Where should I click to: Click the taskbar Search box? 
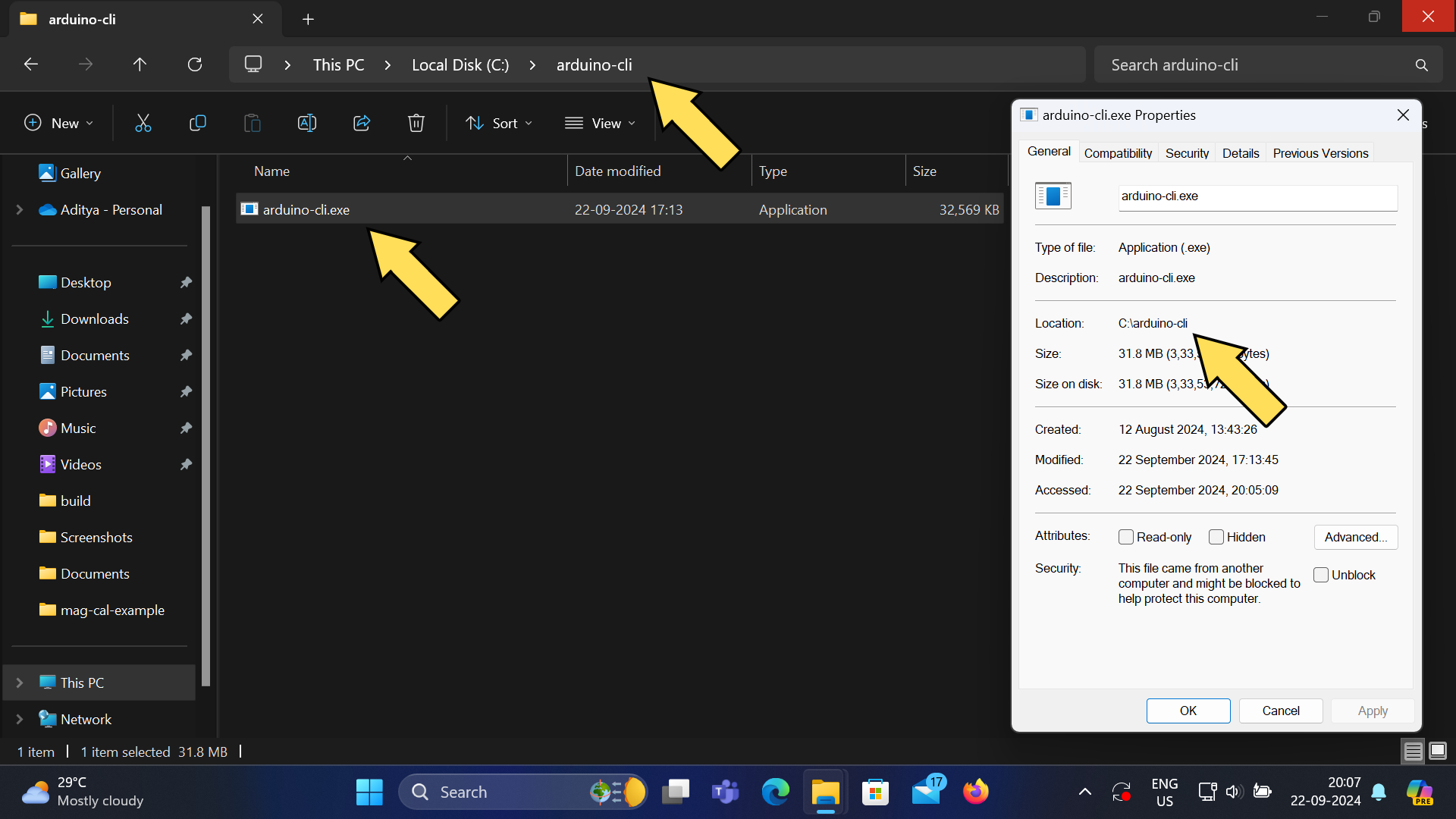pyautogui.click(x=523, y=792)
